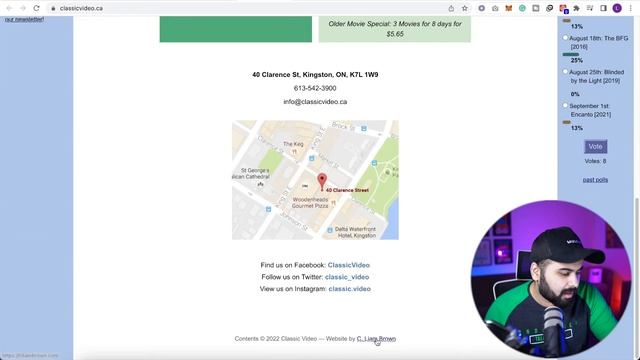This screenshot has width=640, height=360.
Task: Click the Votes: 8 count text
Action: coord(595,161)
